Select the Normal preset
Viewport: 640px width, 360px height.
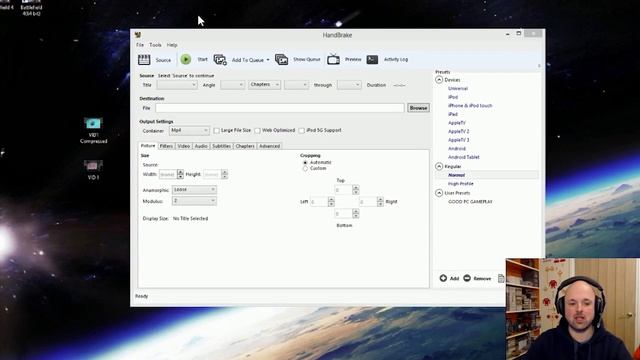click(x=456, y=175)
